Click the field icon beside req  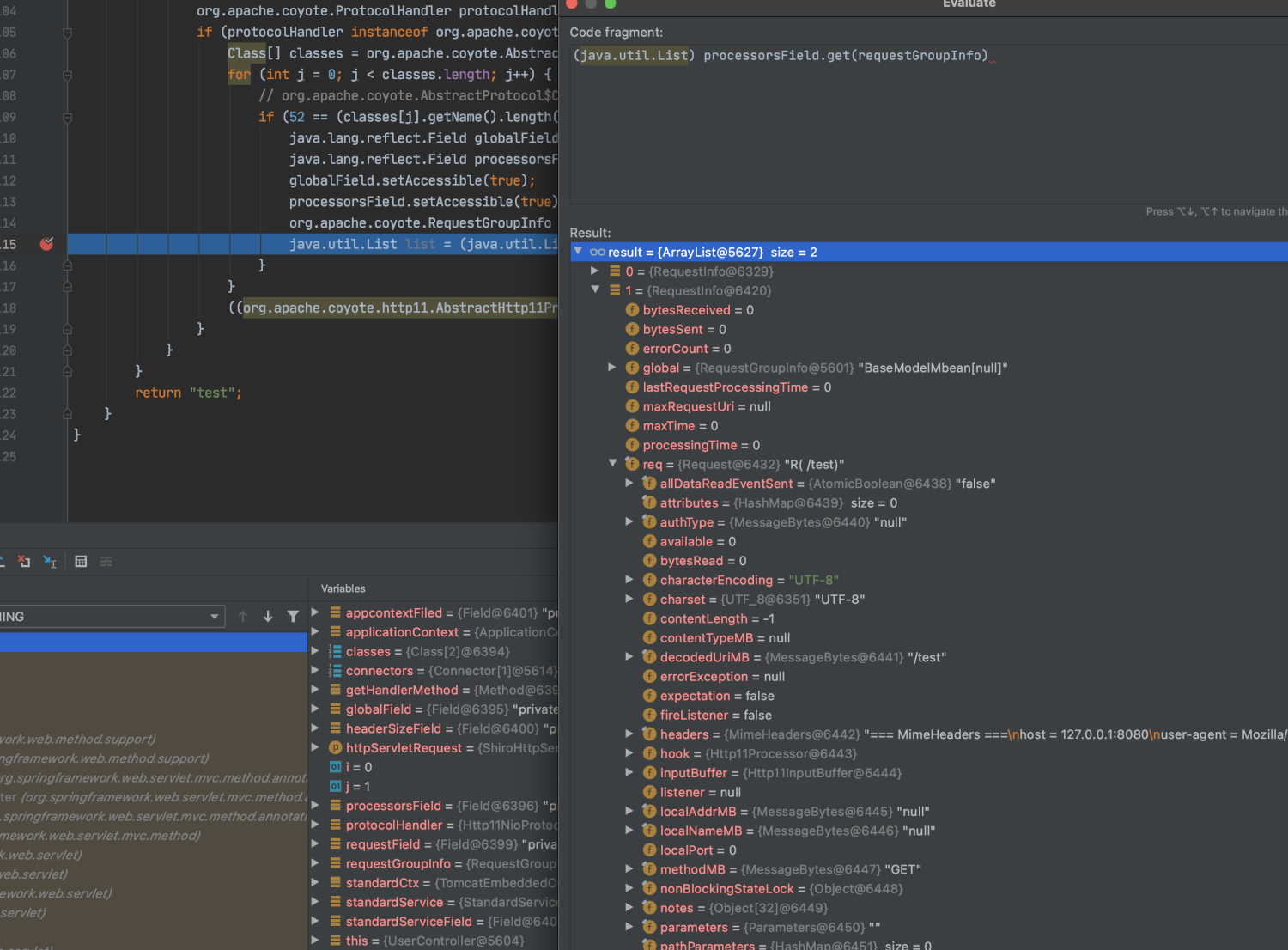(x=633, y=464)
